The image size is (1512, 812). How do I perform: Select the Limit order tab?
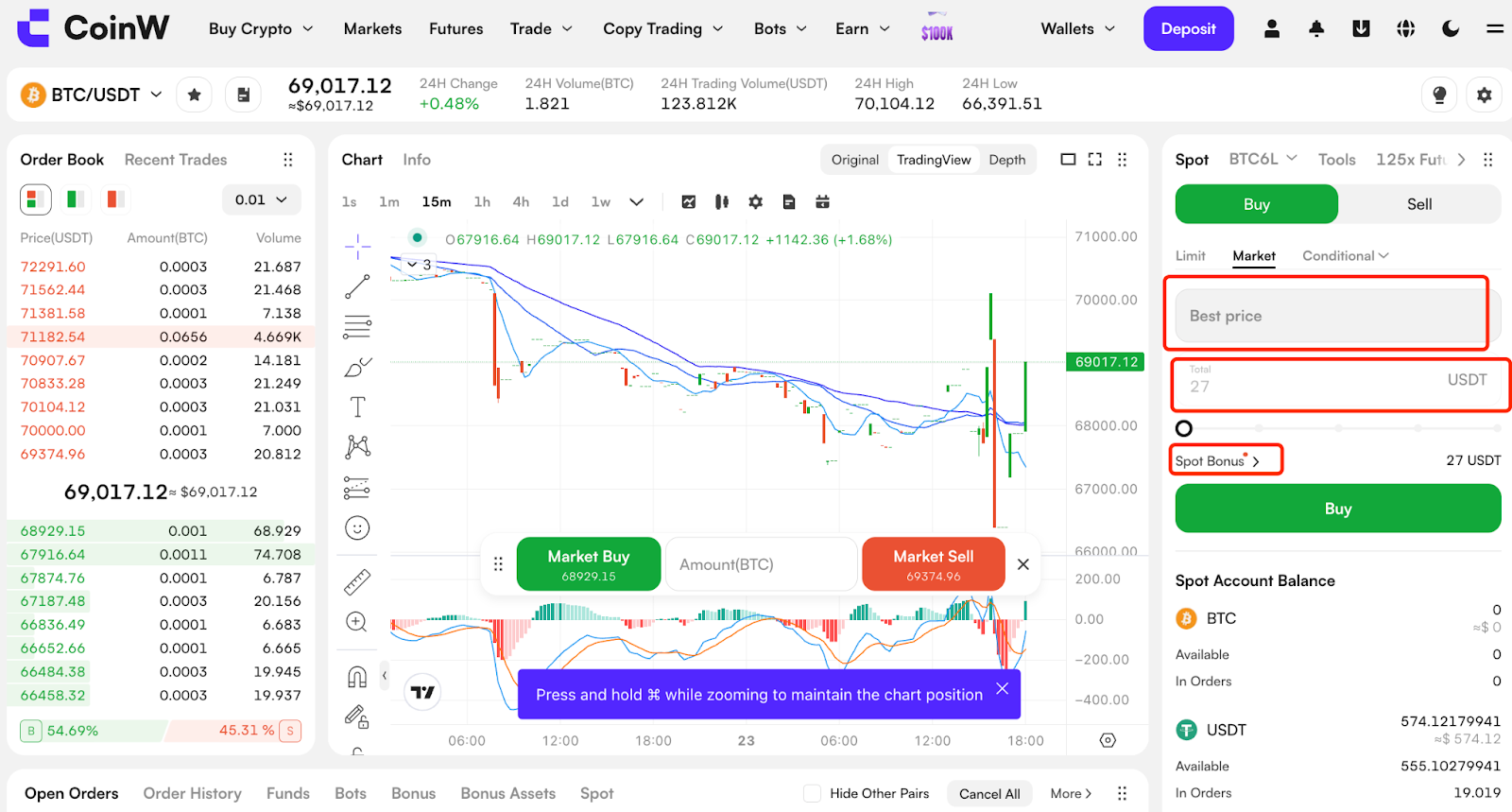pos(1191,255)
